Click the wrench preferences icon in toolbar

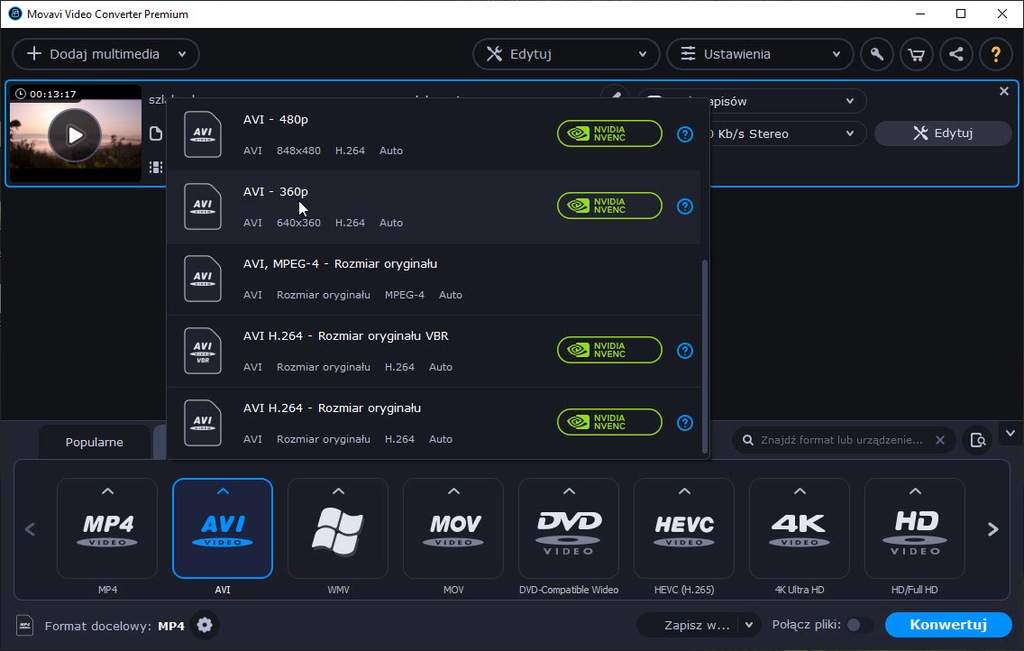coord(877,54)
